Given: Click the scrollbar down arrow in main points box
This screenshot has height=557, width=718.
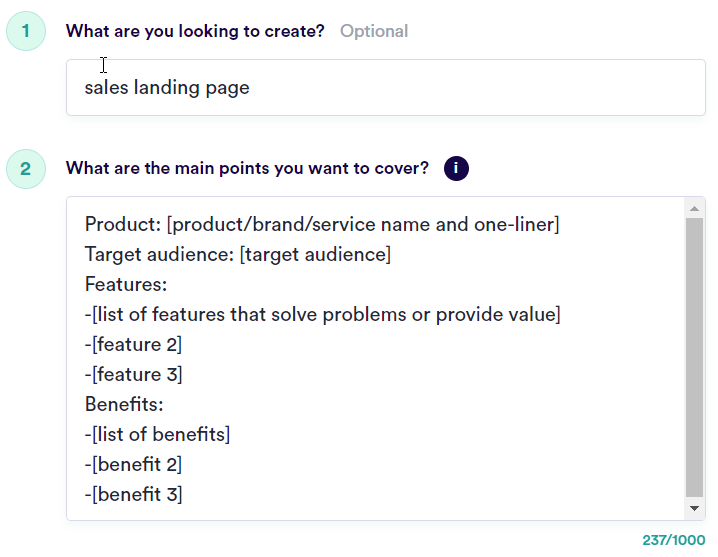Looking at the screenshot, I should (694, 508).
